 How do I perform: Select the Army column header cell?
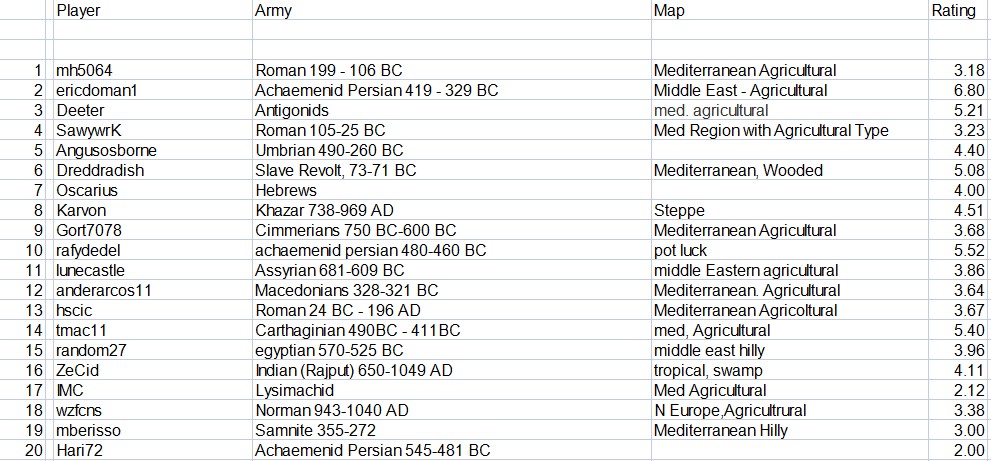452,10
